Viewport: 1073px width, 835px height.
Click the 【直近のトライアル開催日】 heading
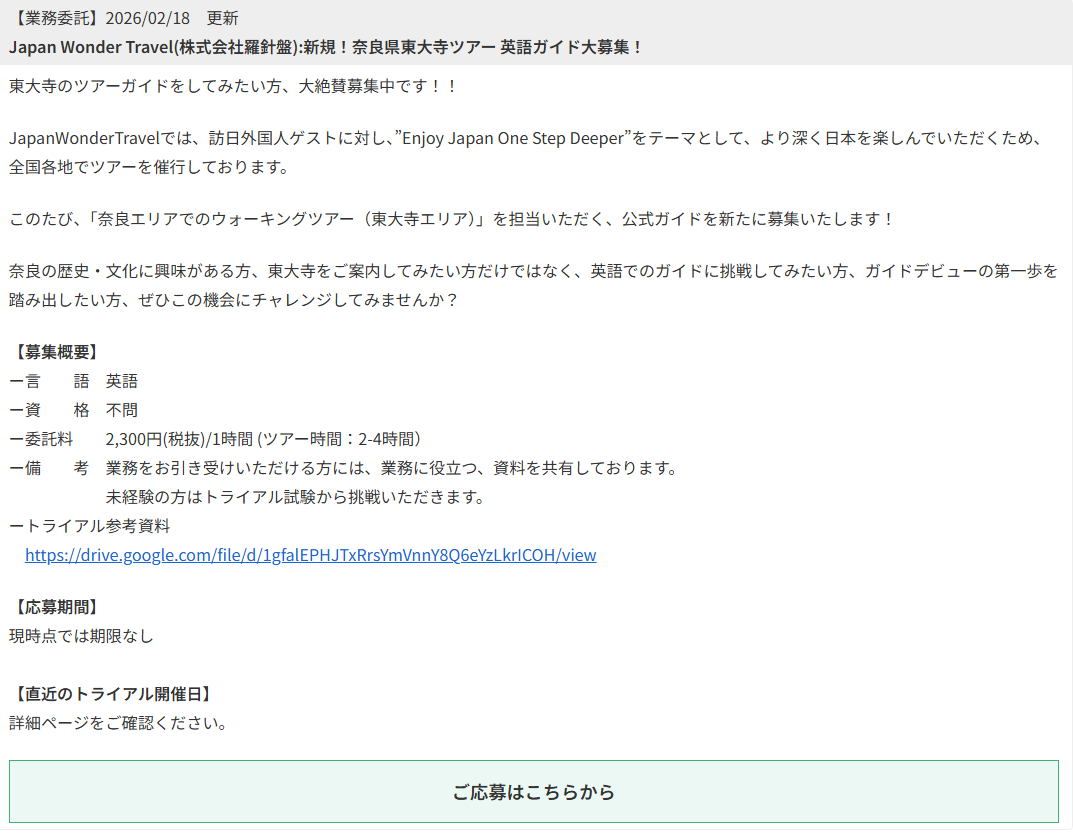pyautogui.click(x=113, y=694)
